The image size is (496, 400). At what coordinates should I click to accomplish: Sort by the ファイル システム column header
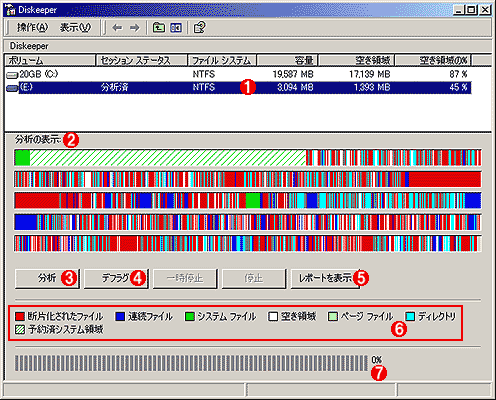pos(222,60)
